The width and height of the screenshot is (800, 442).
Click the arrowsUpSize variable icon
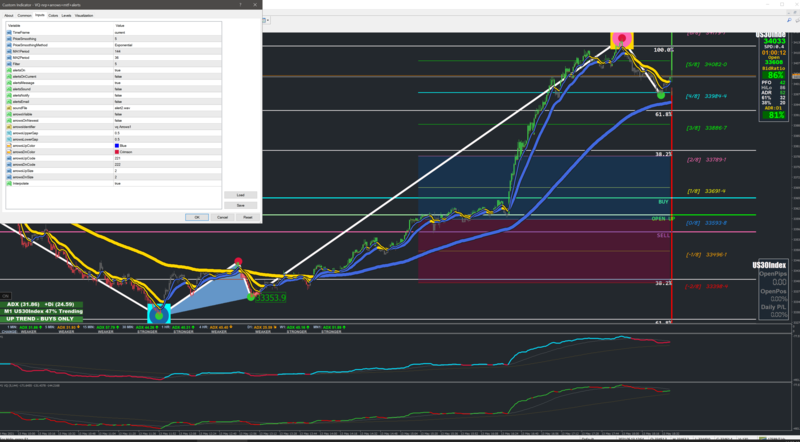(9, 170)
